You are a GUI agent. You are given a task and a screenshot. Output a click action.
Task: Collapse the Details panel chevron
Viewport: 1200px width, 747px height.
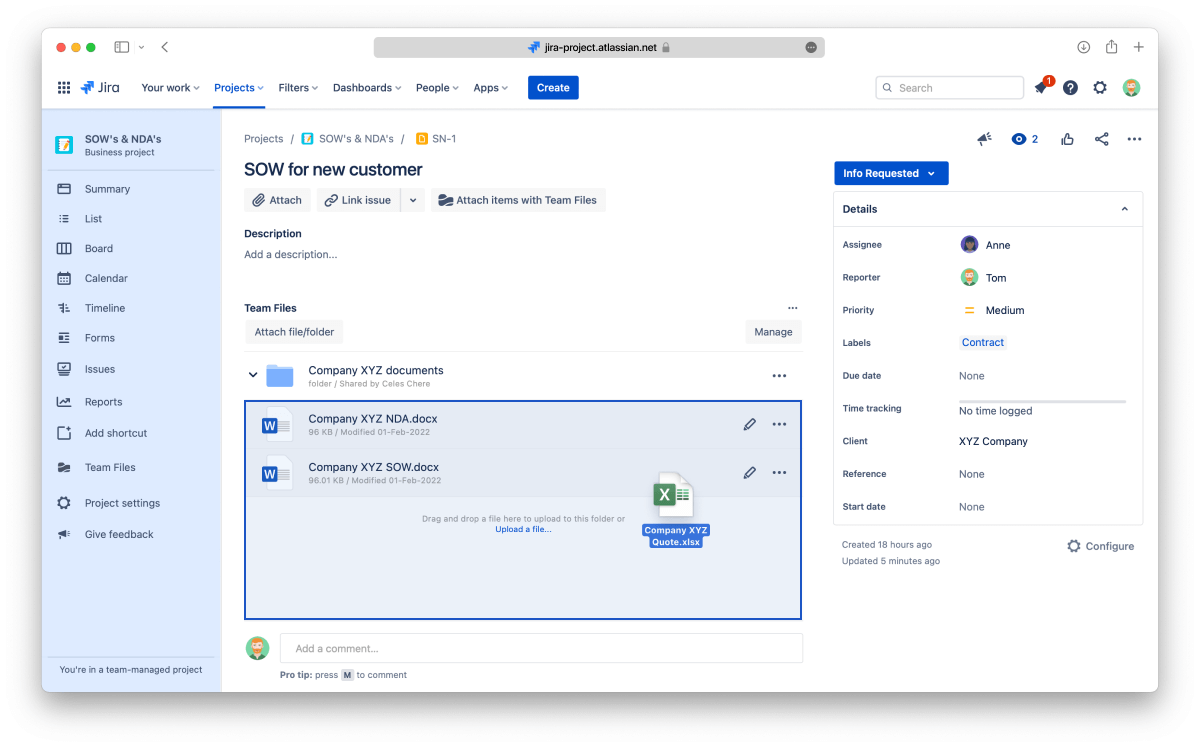coord(1125,209)
